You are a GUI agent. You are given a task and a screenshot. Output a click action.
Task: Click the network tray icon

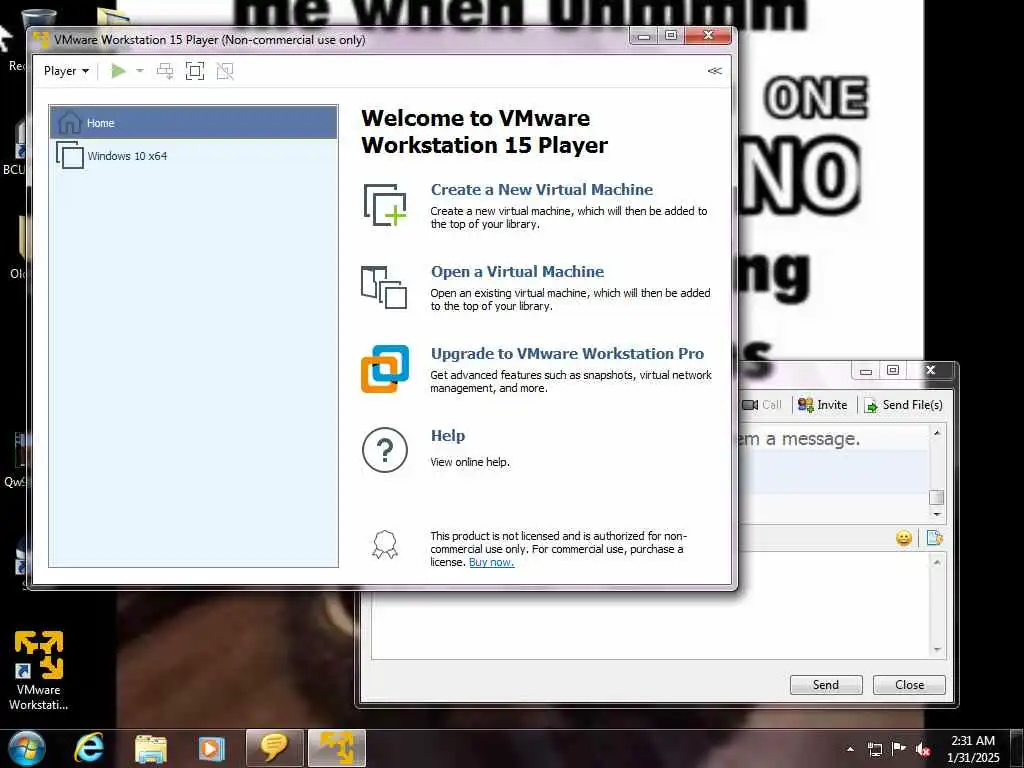874,750
